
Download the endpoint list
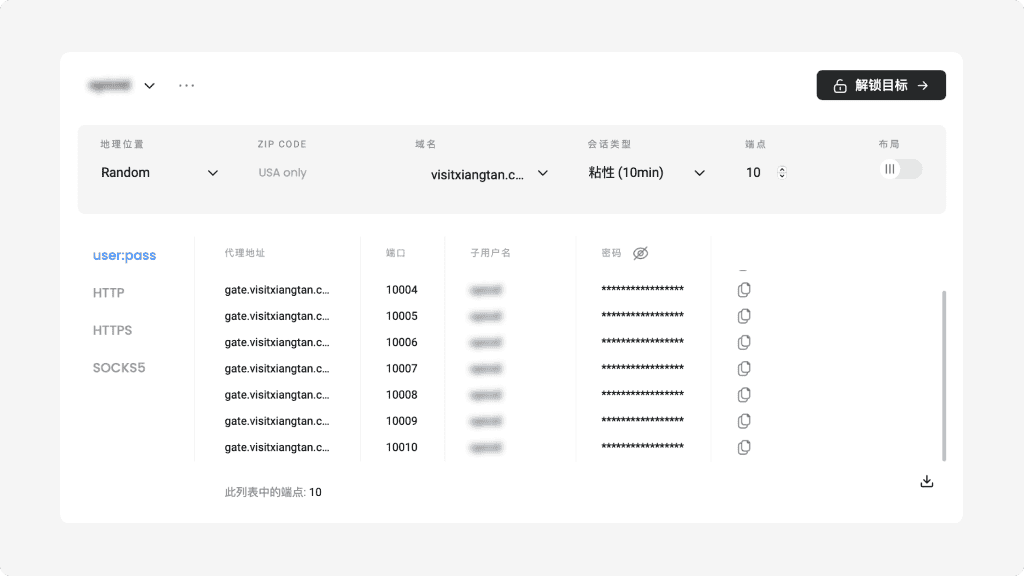point(926,481)
